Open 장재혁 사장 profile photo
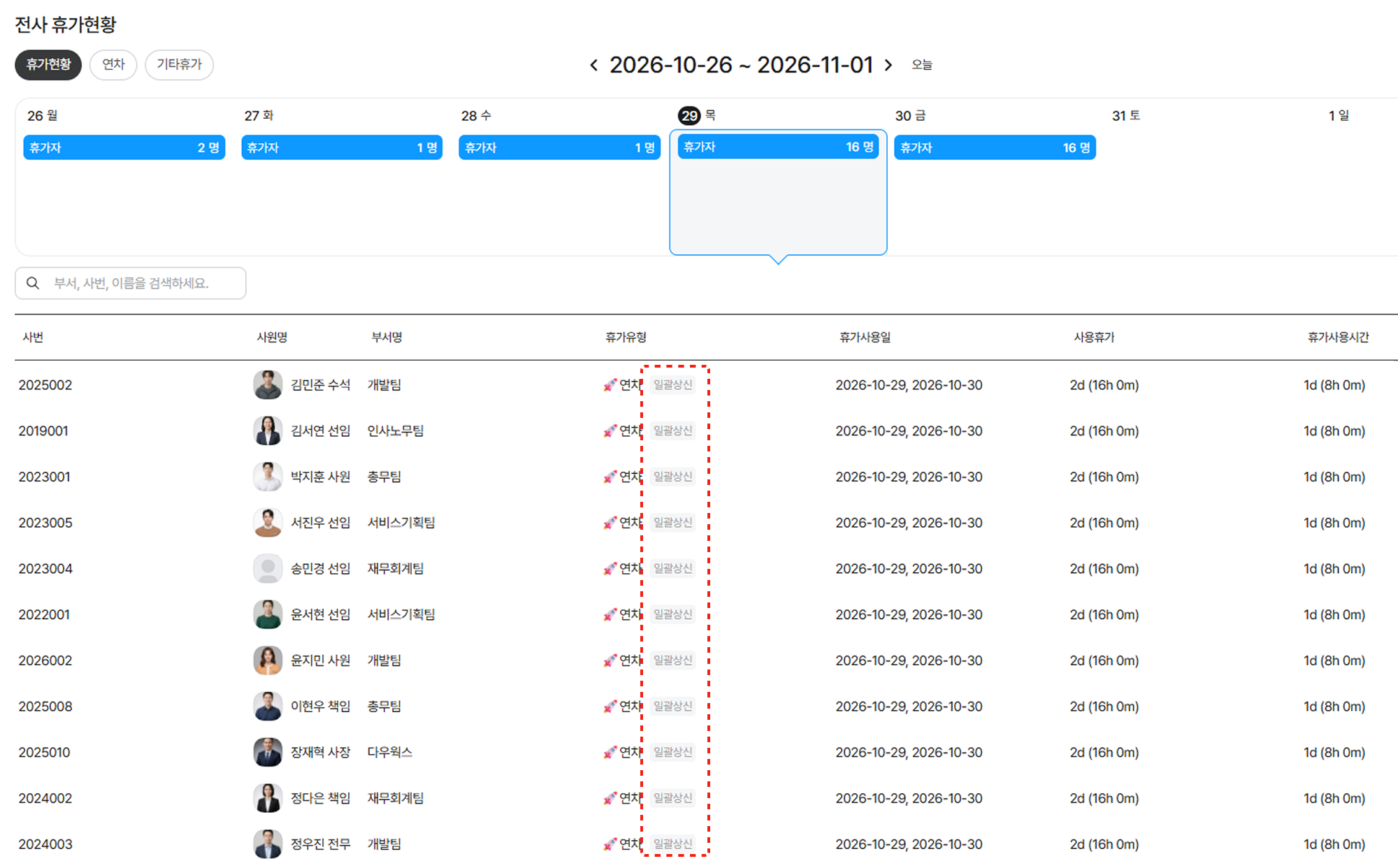Image resolution: width=1398 pixels, height=868 pixels. 268,752
